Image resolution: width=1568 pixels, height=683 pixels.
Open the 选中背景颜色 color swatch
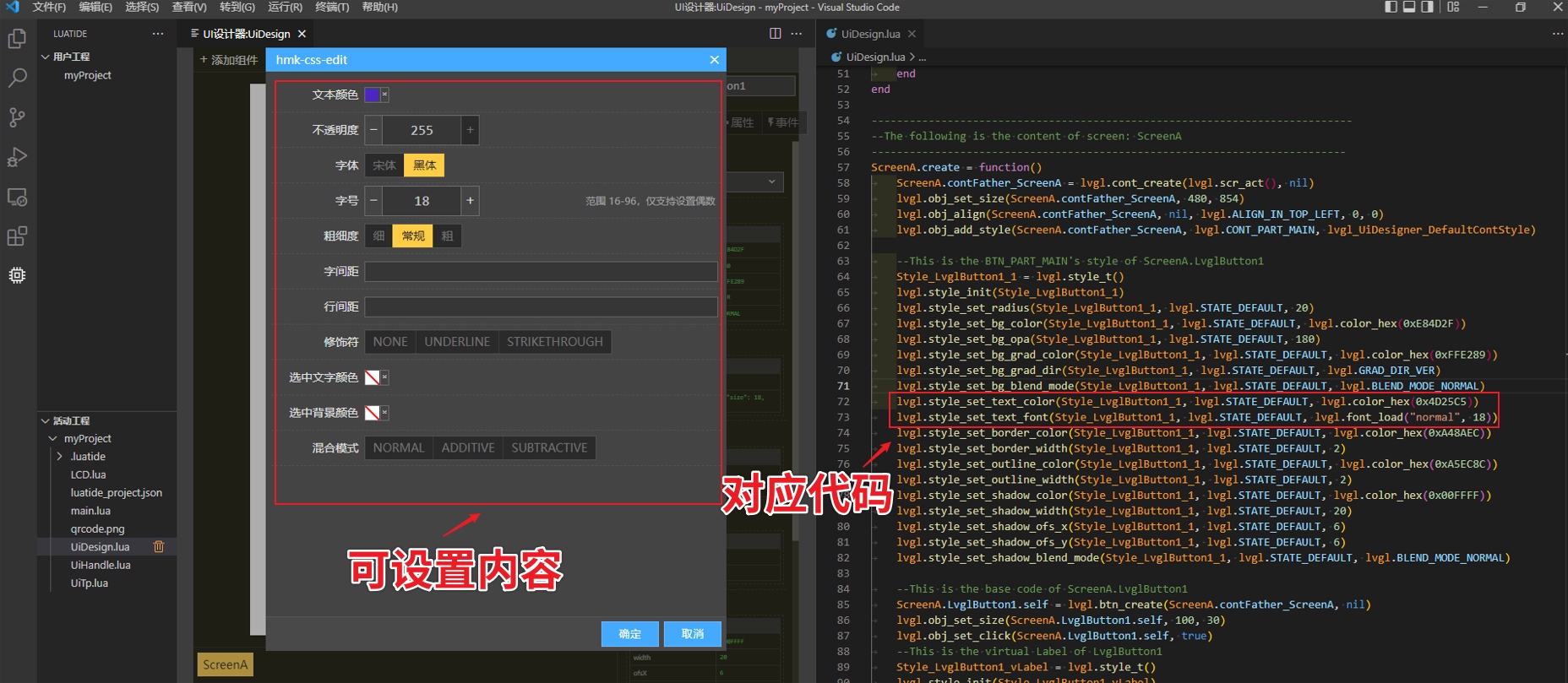click(372, 413)
